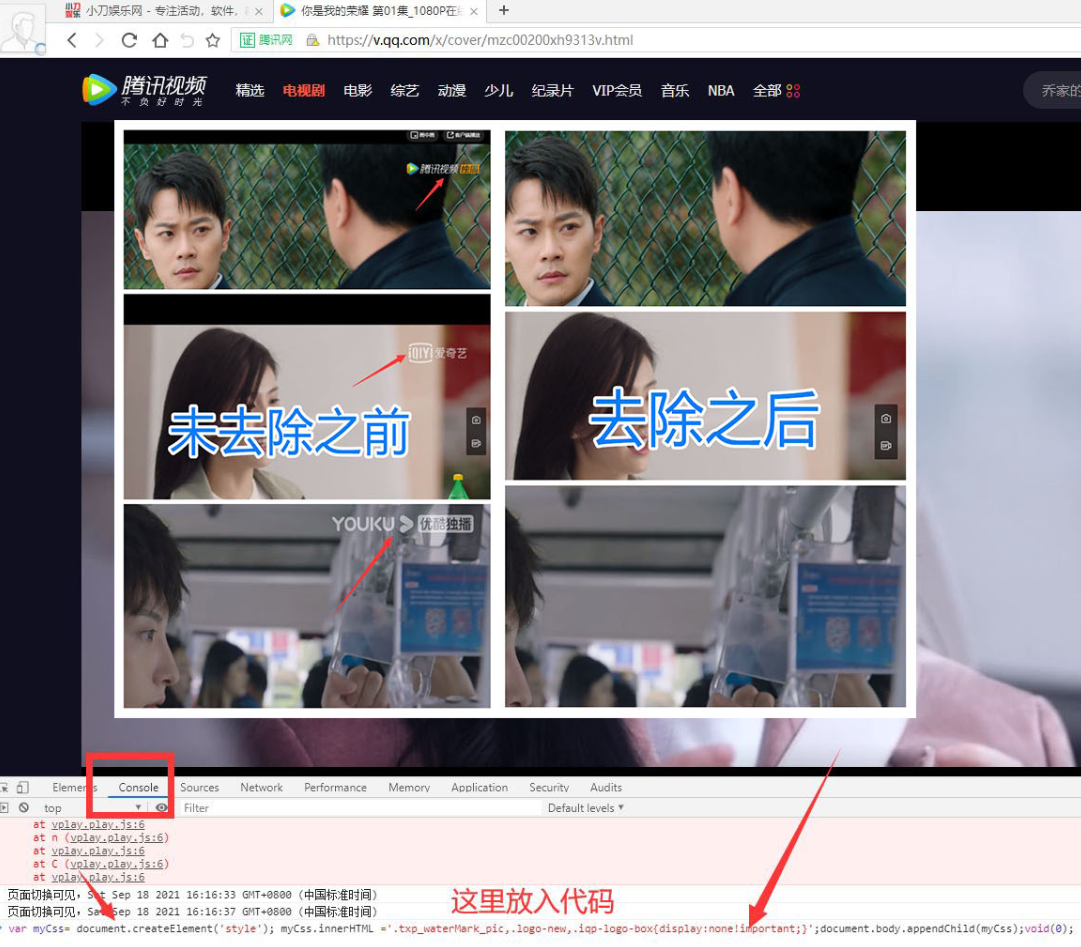
Task: Click the user profile avatar
Action: click(21, 30)
